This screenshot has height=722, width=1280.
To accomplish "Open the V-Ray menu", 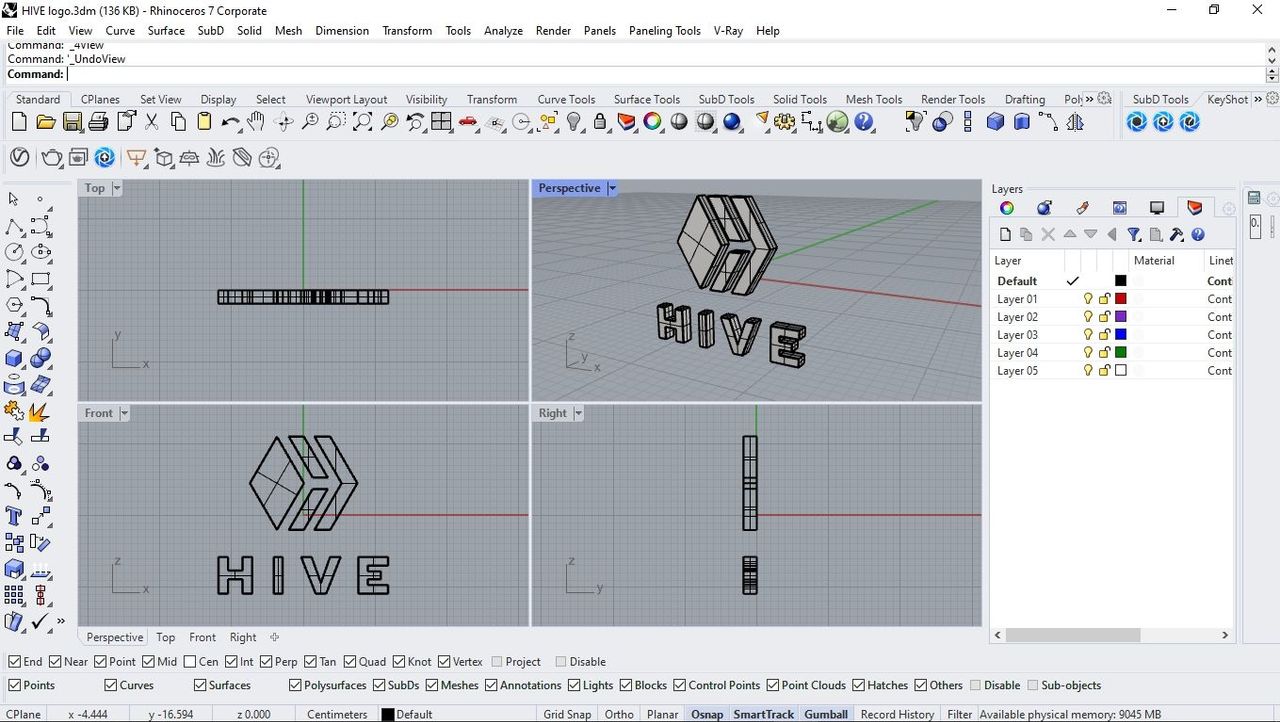I will (x=728, y=31).
